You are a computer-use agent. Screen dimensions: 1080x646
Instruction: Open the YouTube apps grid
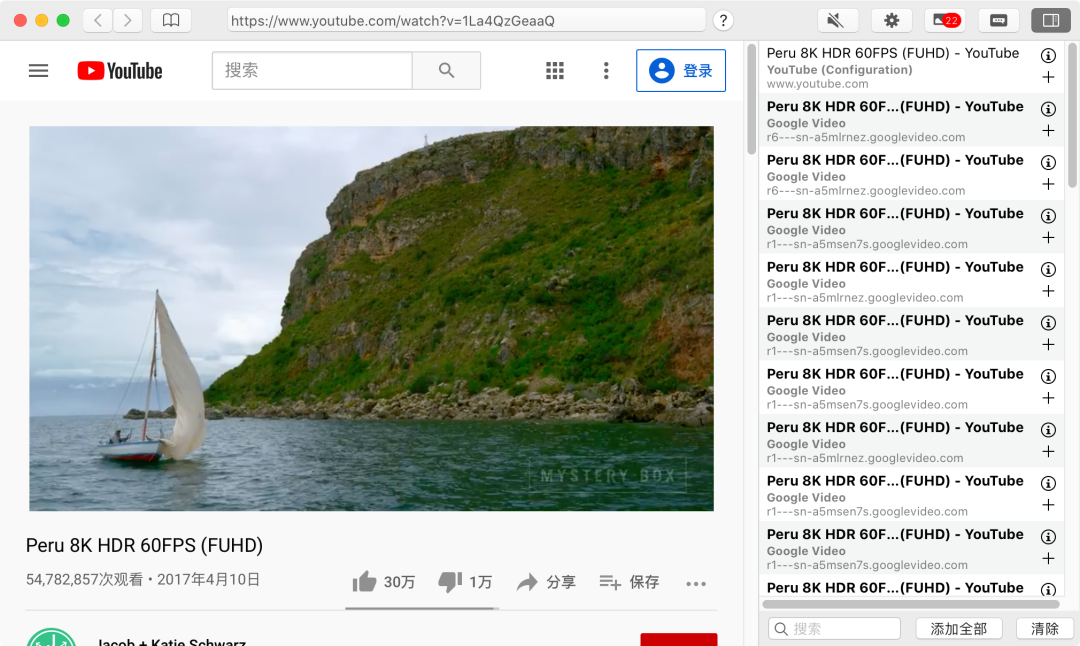tap(555, 71)
